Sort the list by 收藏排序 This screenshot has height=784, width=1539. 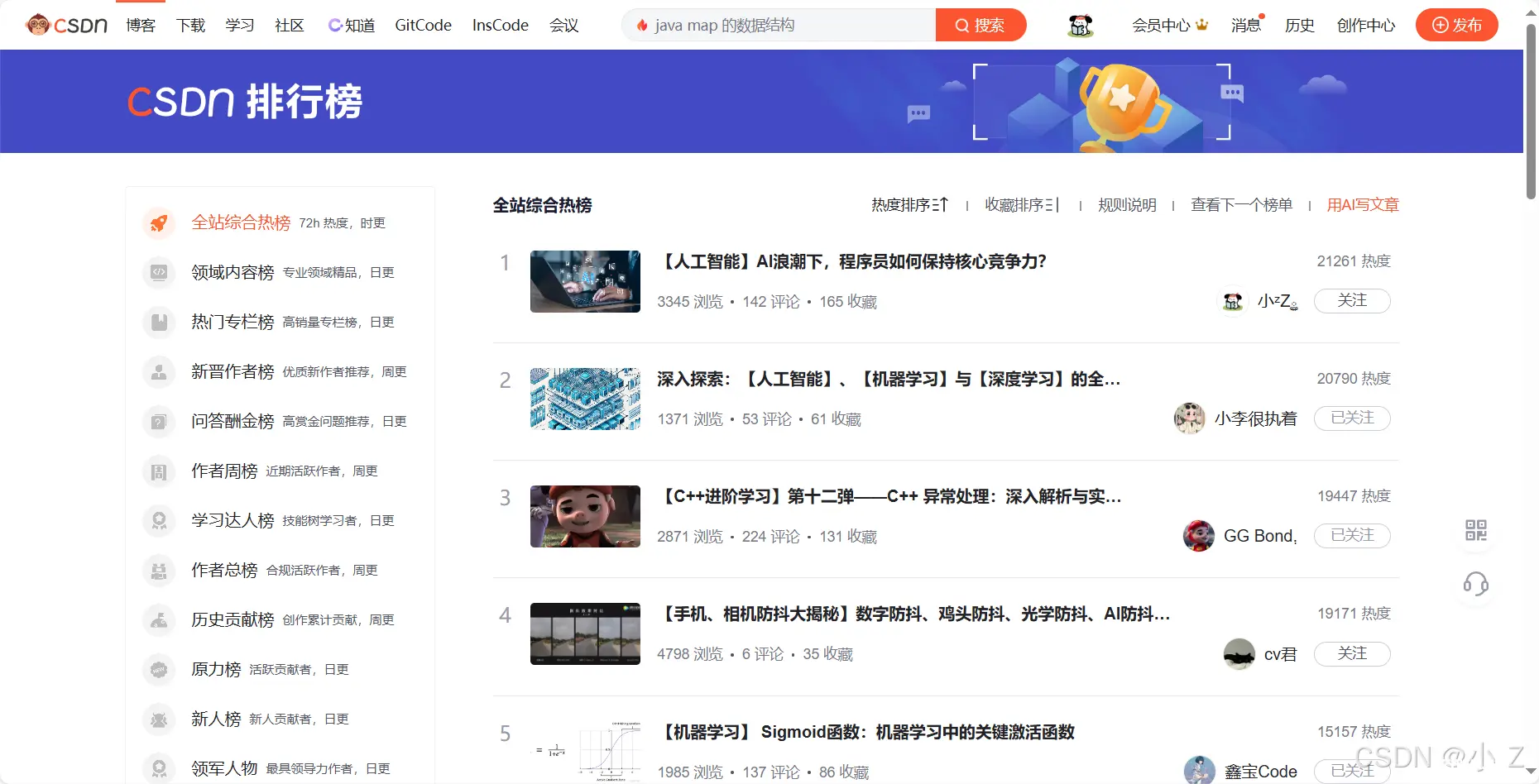click(x=1022, y=204)
